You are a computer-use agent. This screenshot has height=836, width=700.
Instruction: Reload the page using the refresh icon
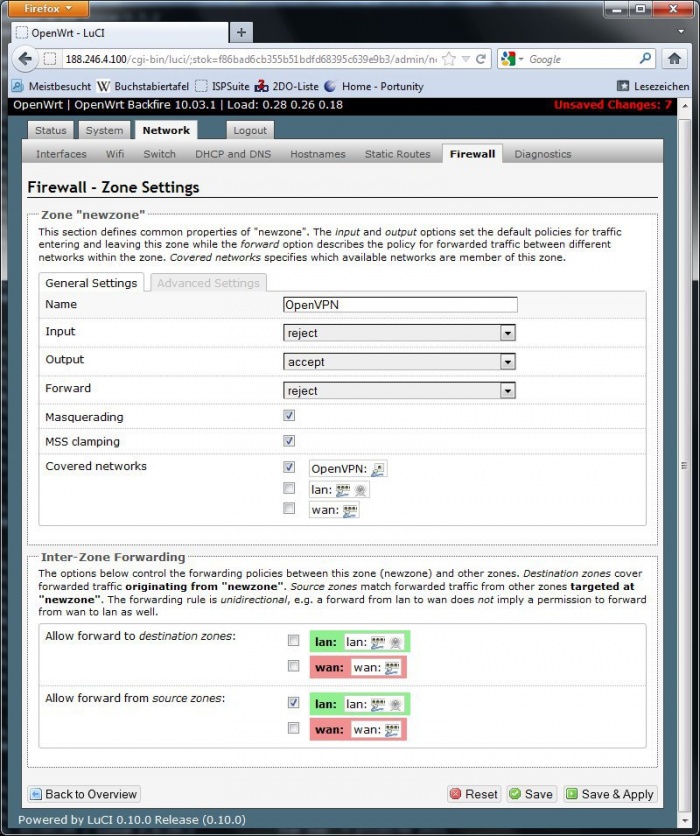[481, 59]
